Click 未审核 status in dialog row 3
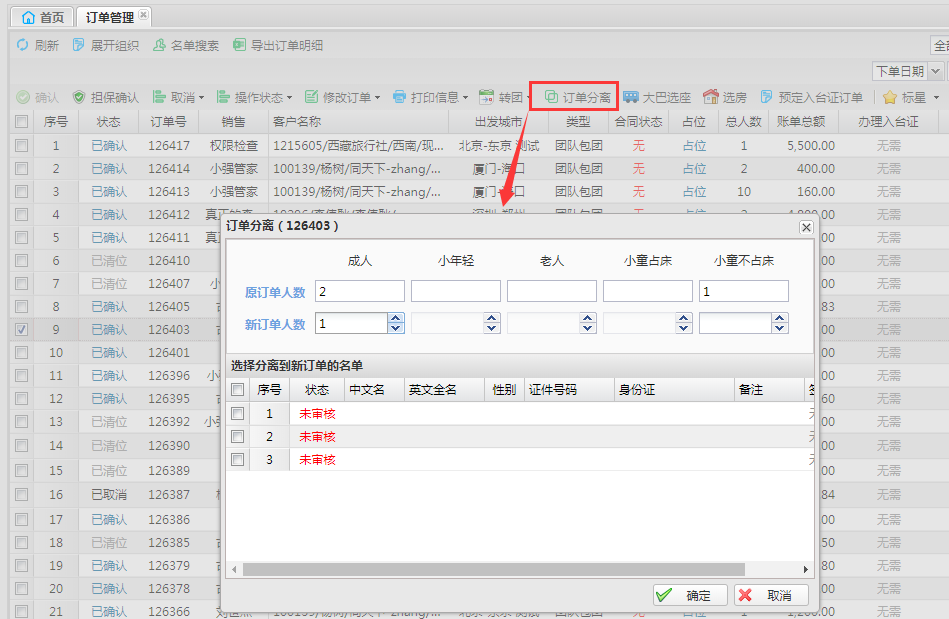 click(317, 459)
